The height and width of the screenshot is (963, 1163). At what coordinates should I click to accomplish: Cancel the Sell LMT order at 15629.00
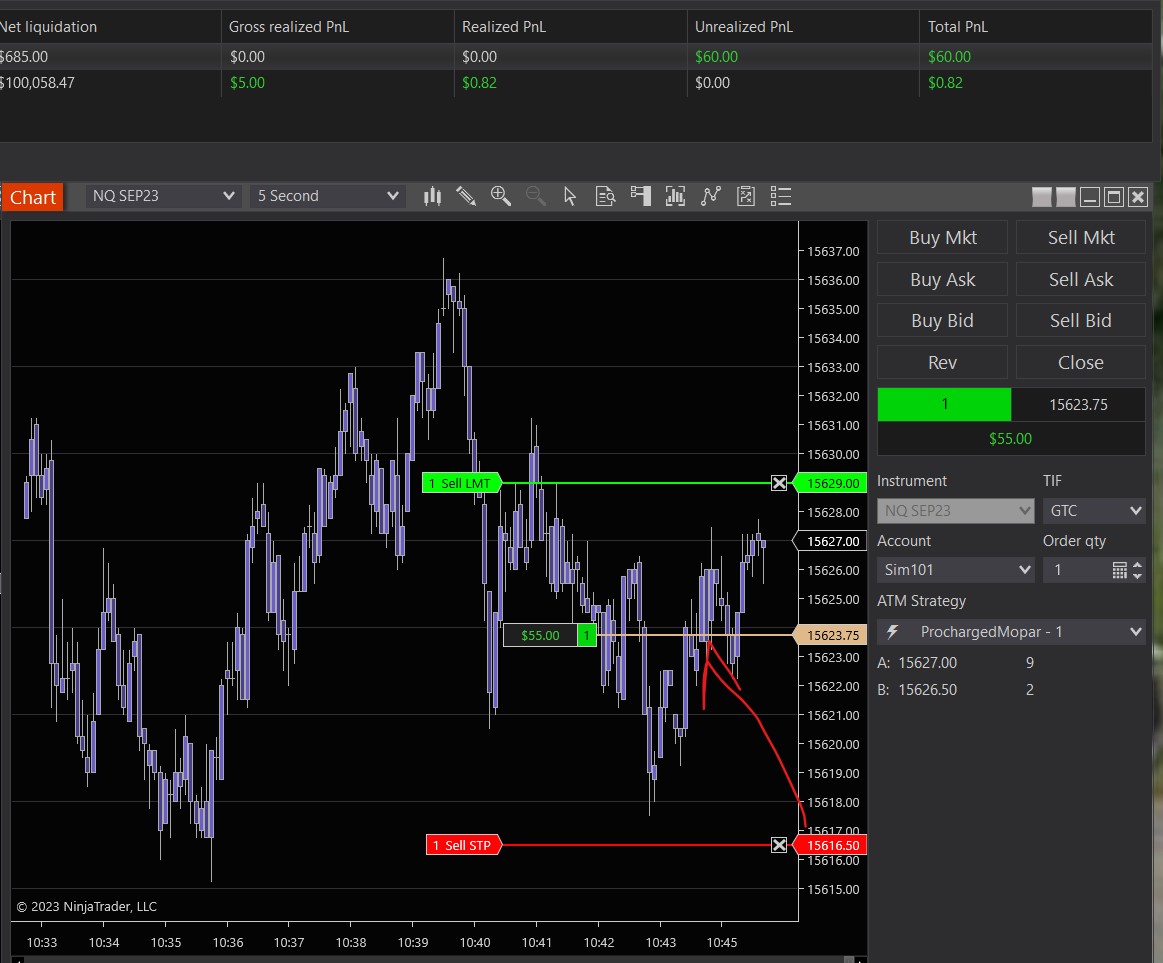coord(779,484)
